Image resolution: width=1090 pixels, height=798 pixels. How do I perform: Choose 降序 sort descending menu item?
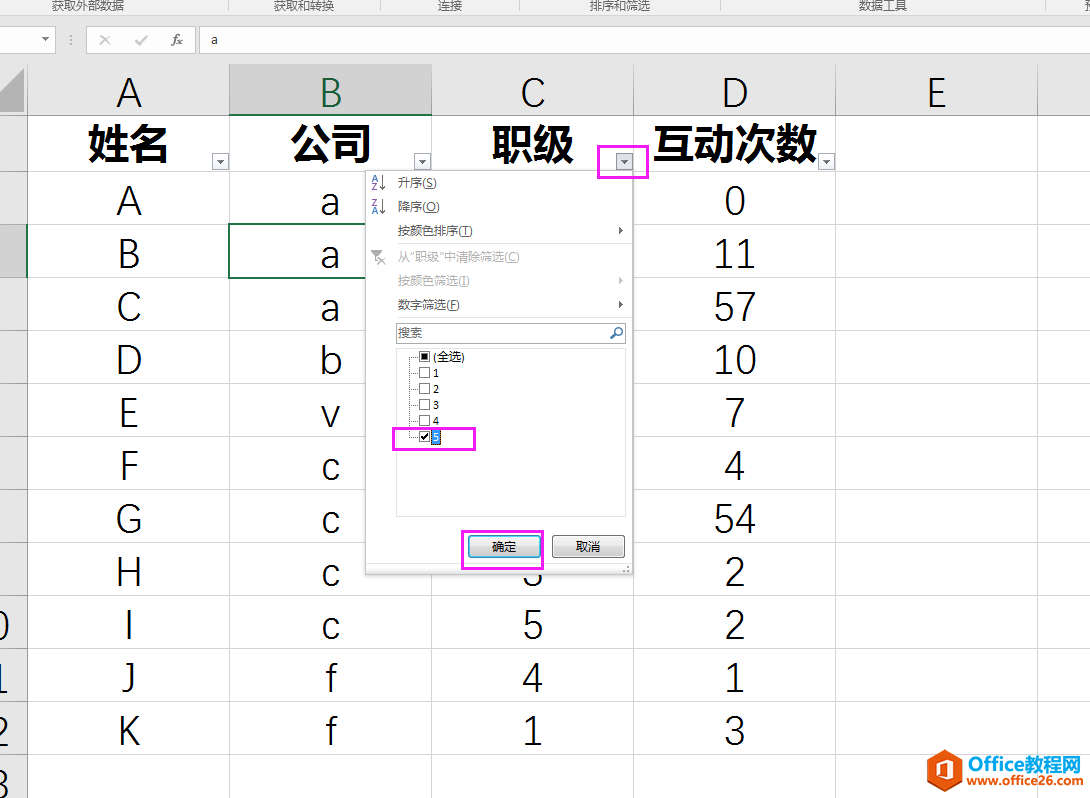[501, 206]
